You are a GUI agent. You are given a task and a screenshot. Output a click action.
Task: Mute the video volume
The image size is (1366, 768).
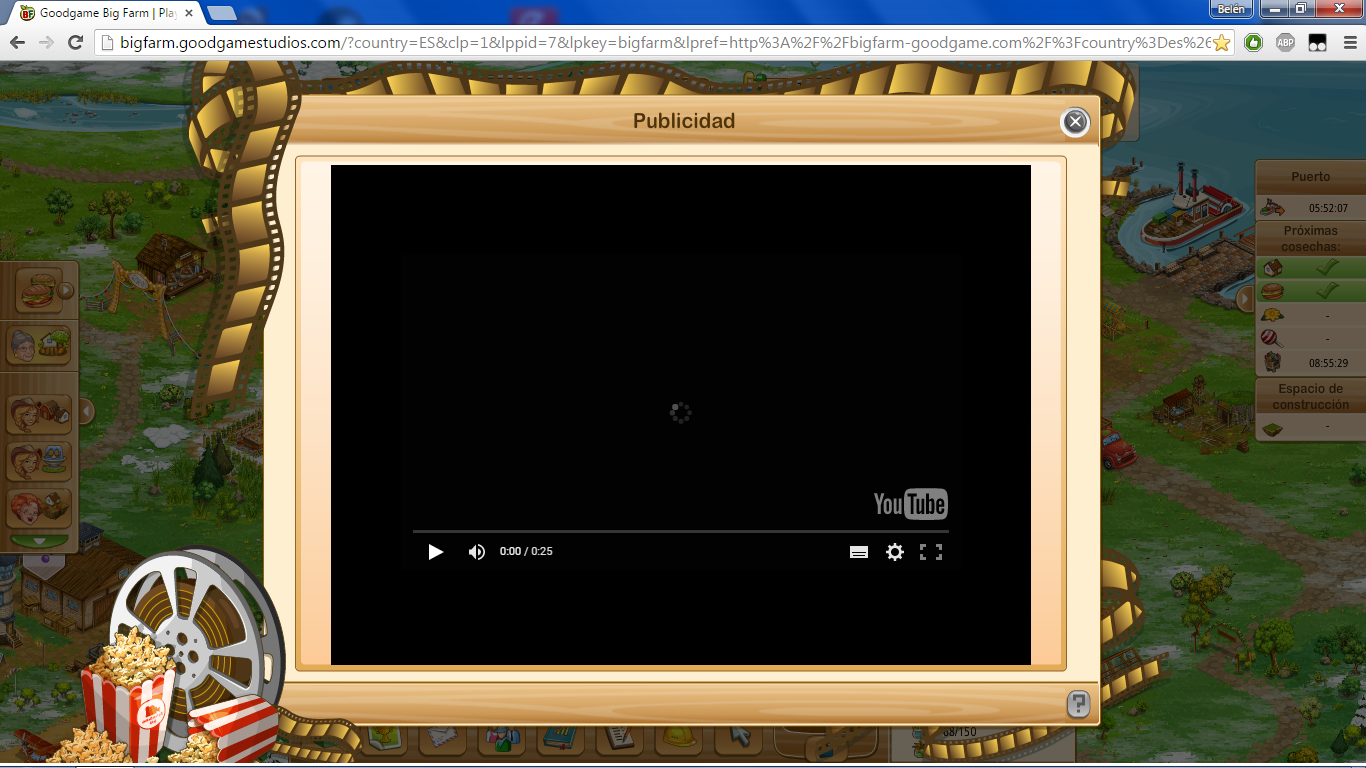(477, 552)
